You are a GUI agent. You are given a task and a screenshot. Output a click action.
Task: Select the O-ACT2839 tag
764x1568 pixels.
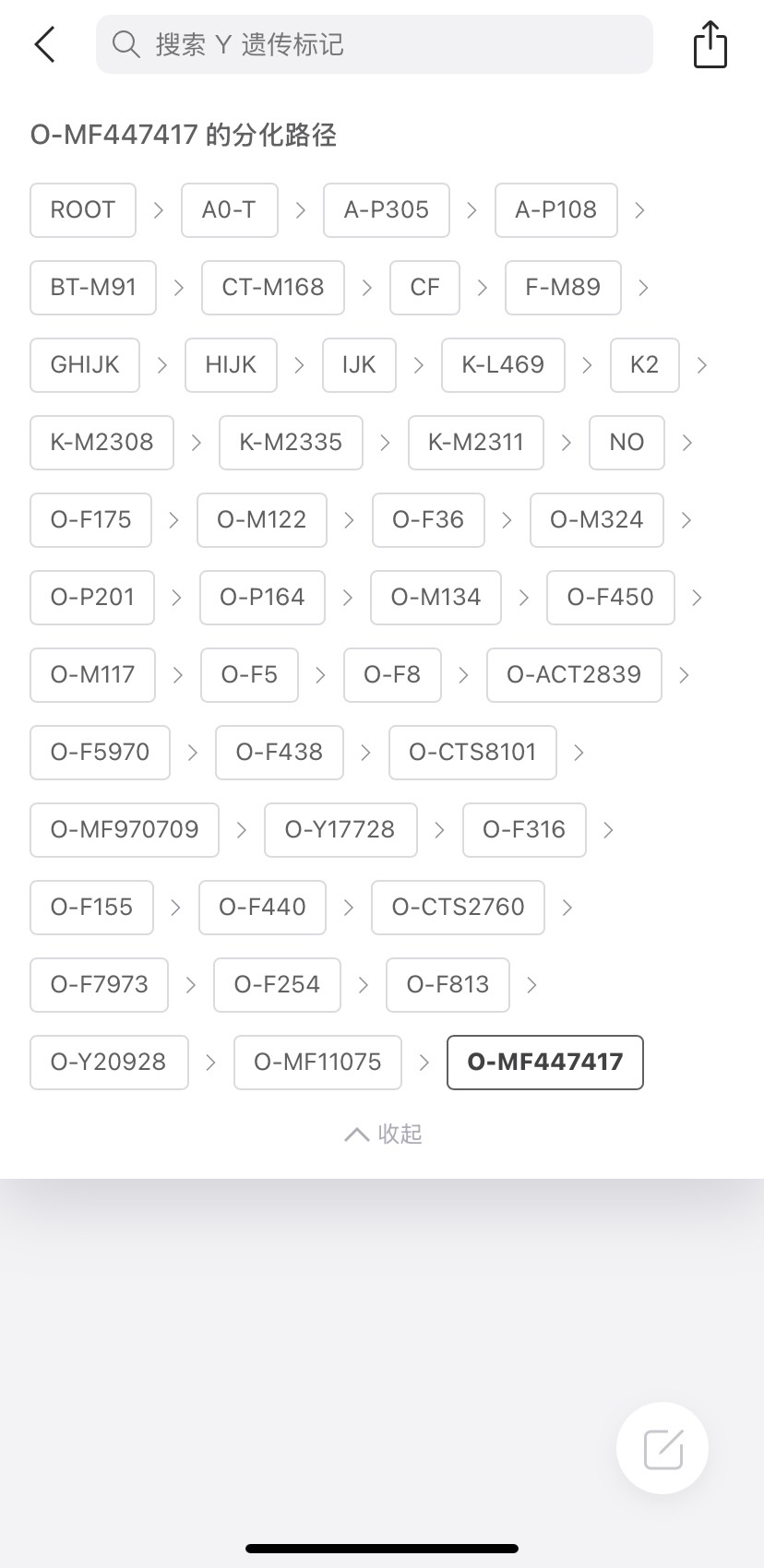(574, 675)
